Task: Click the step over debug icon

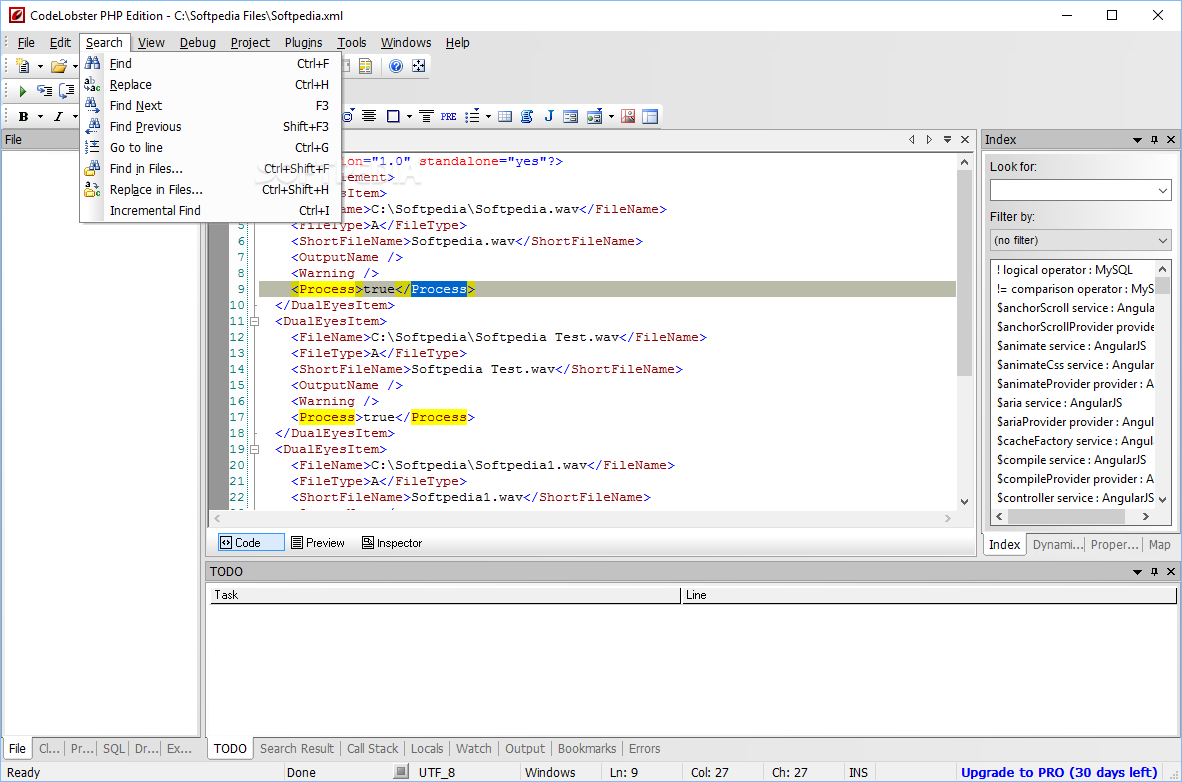Action: (x=67, y=91)
